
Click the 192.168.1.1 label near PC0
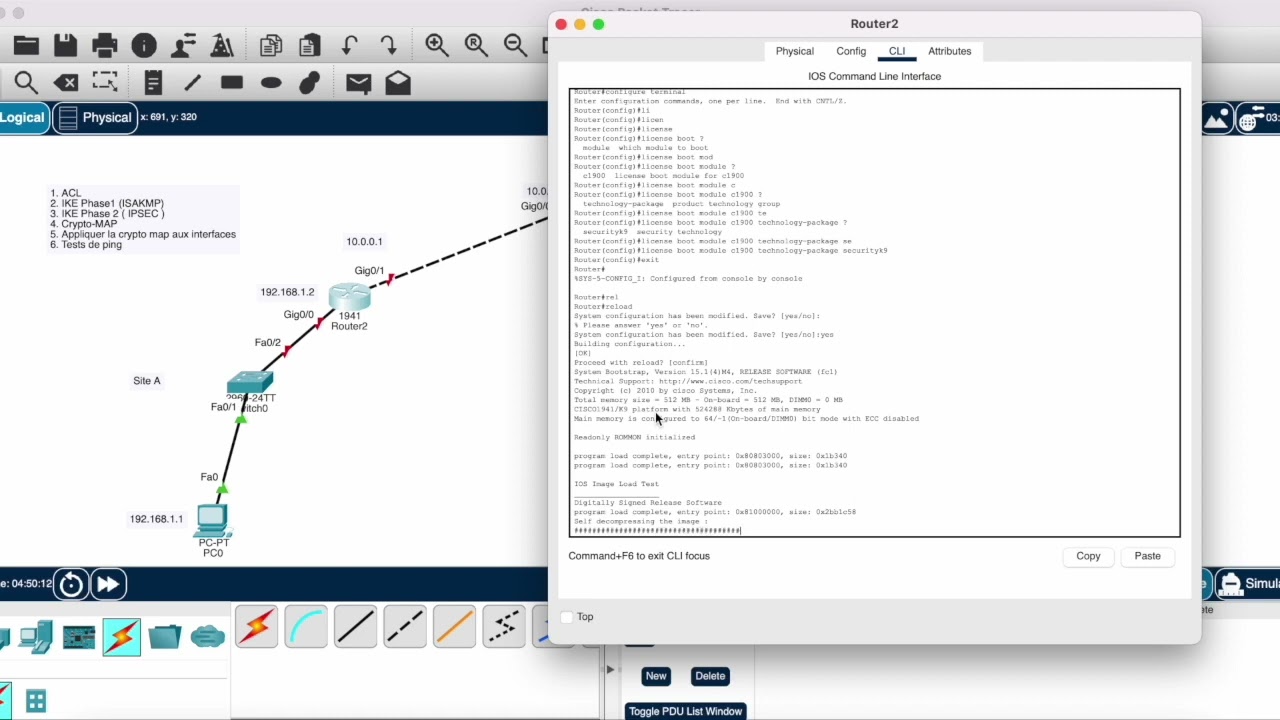(156, 519)
